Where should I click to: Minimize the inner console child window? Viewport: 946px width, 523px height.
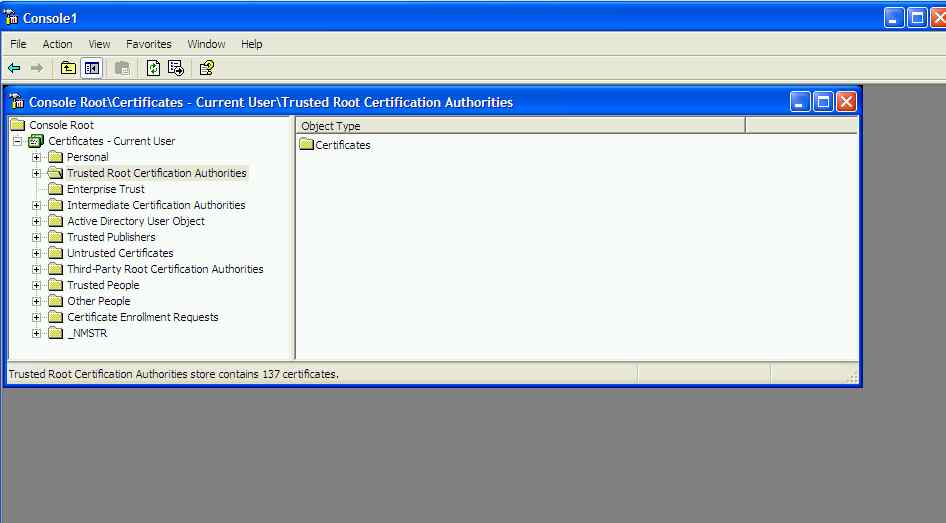800,102
